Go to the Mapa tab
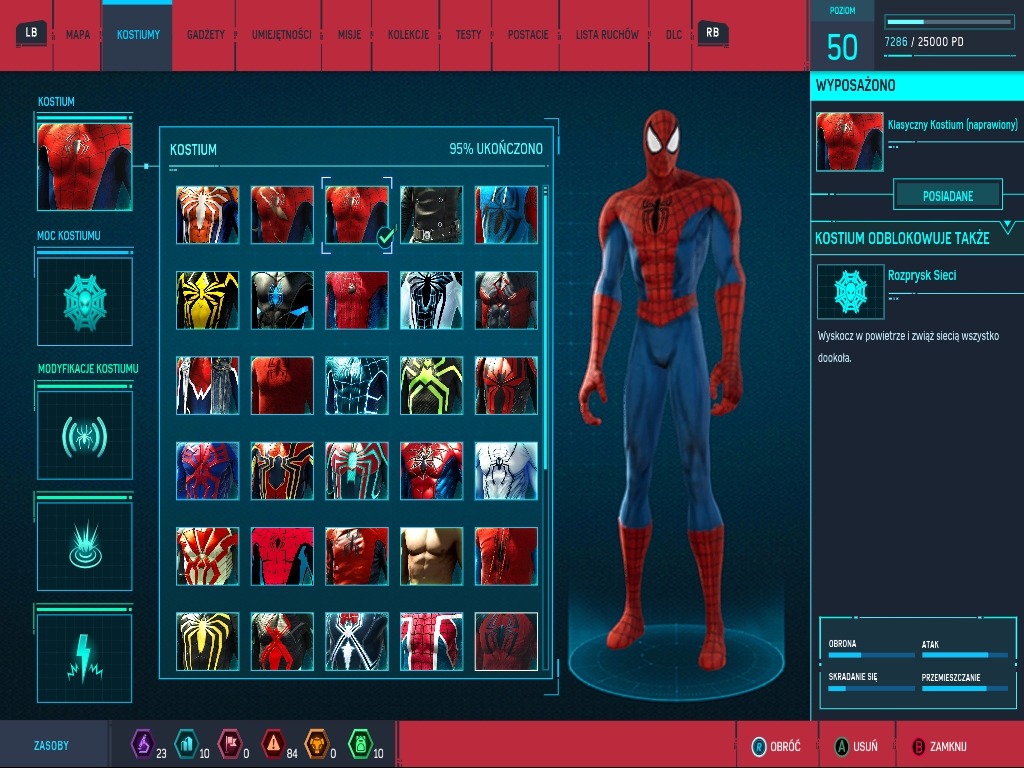 tap(78, 35)
